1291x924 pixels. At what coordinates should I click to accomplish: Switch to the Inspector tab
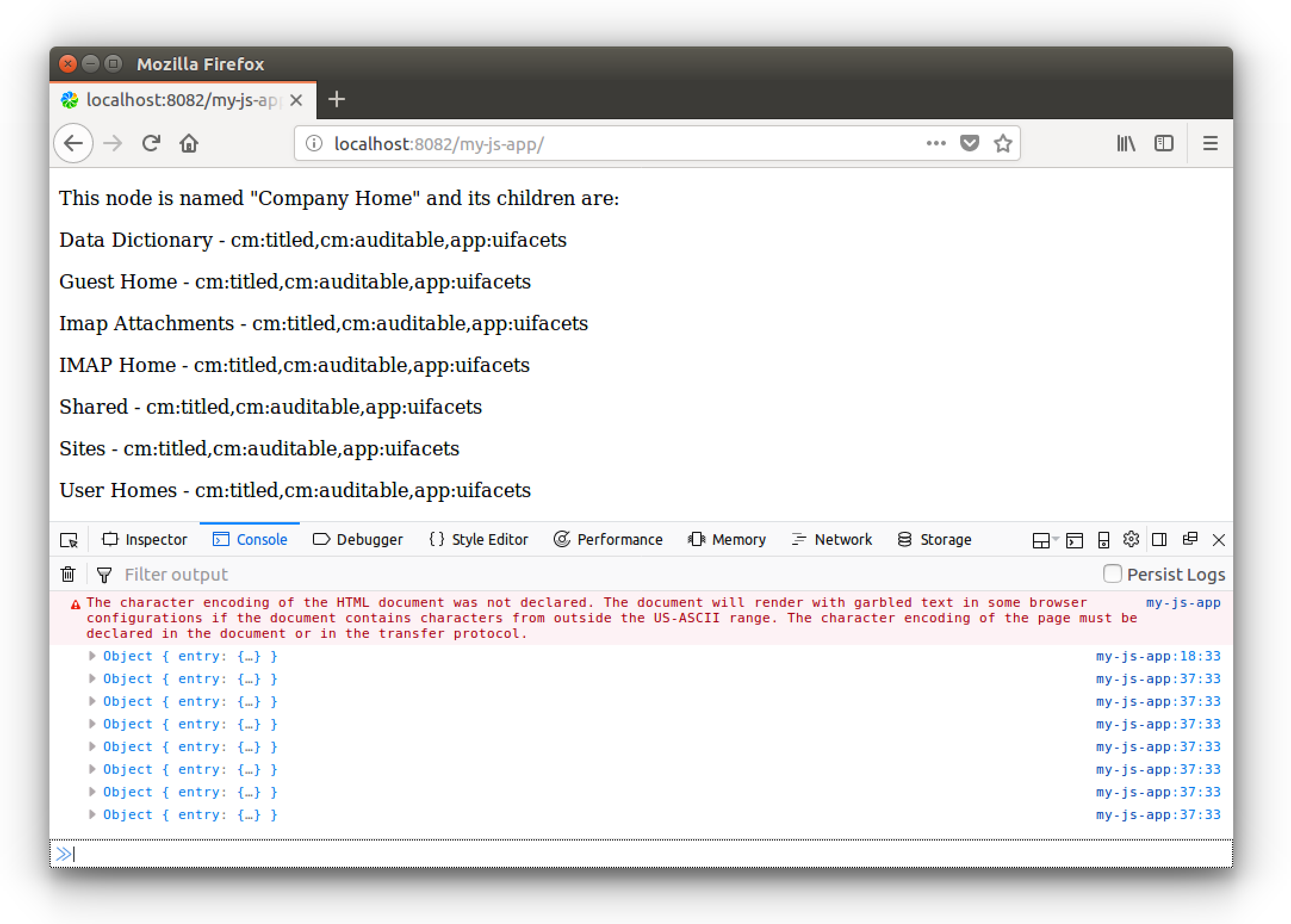[145, 539]
